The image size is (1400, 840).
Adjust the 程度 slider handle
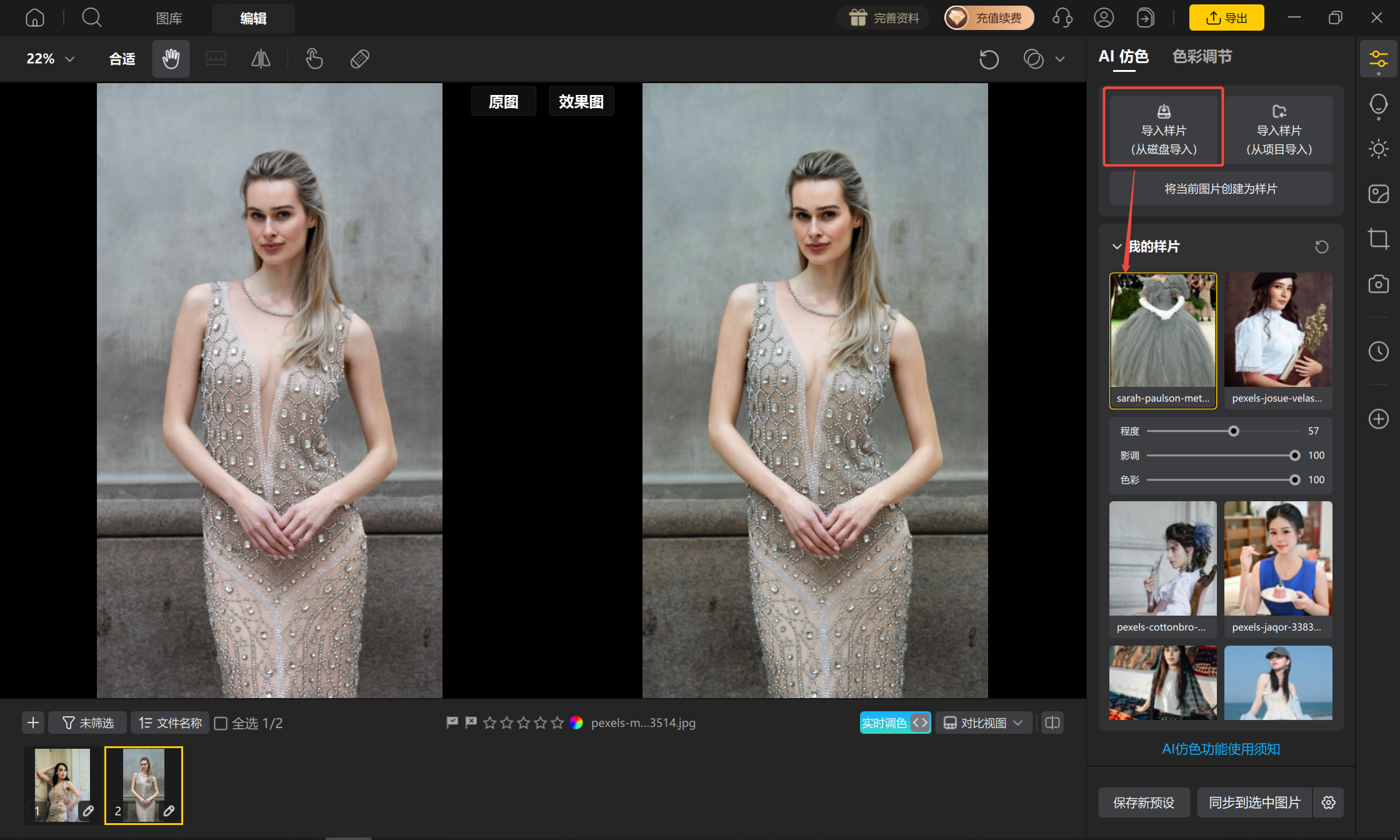coord(1233,431)
